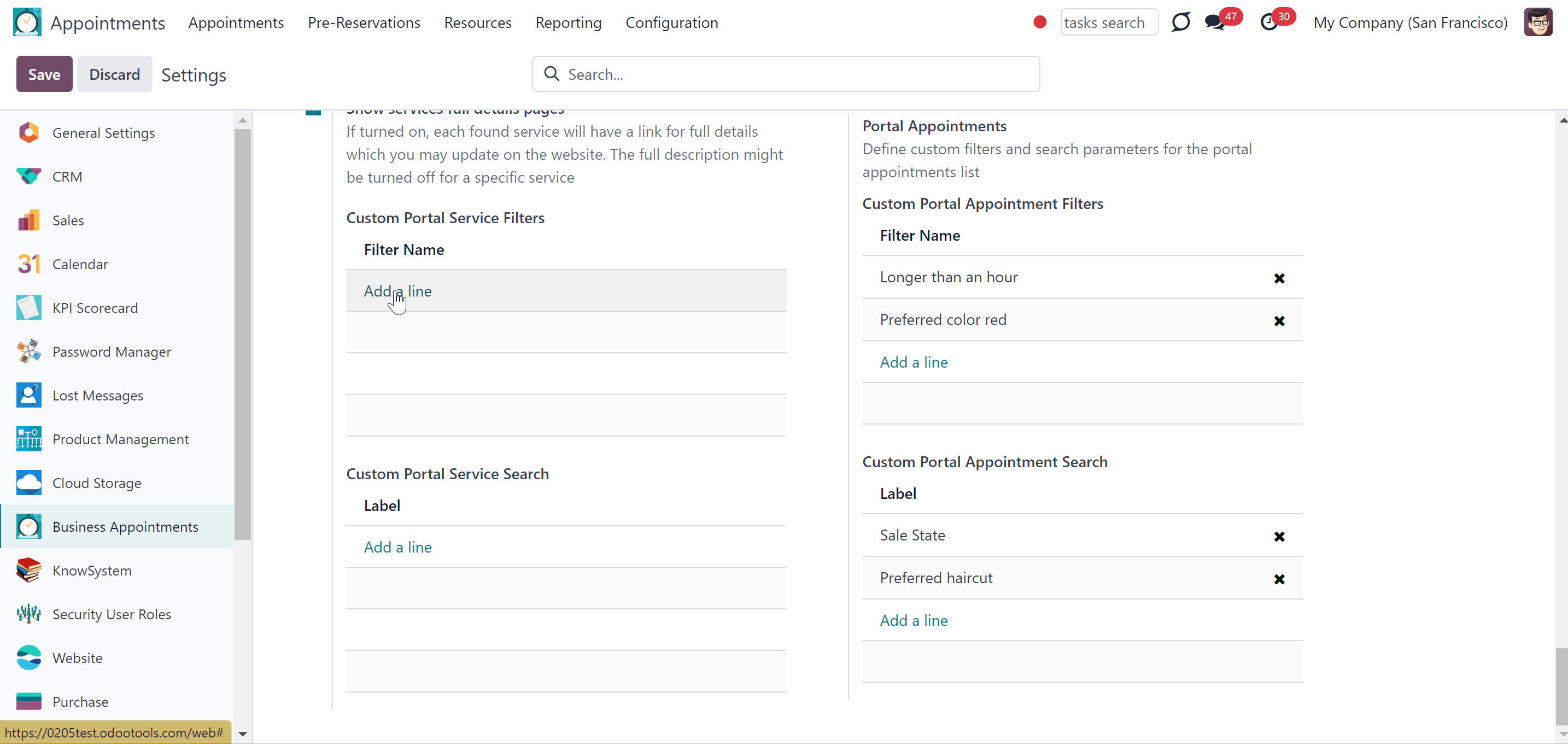The width and height of the screenshot is (1568, 744).
Task: Click the appointment search 'Label' column header
Action: (x=898, y=494)
